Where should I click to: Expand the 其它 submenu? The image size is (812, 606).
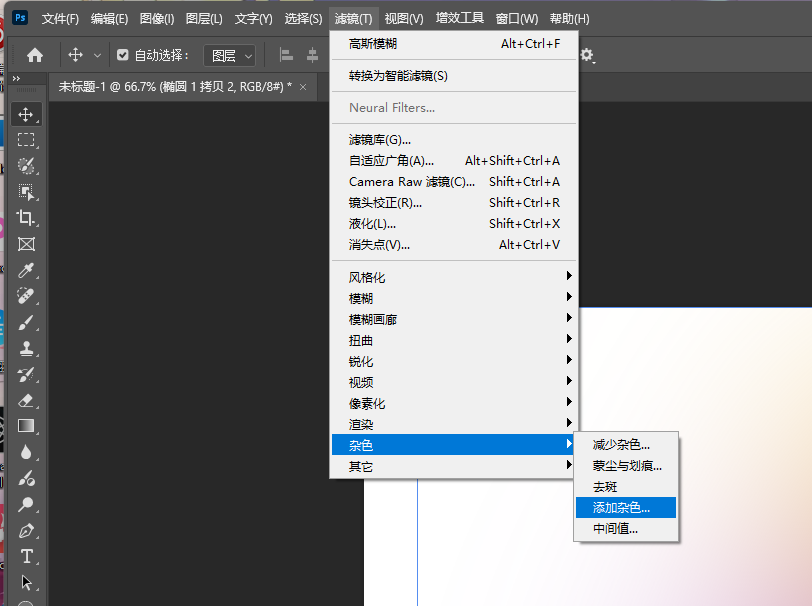click(454, 466)
